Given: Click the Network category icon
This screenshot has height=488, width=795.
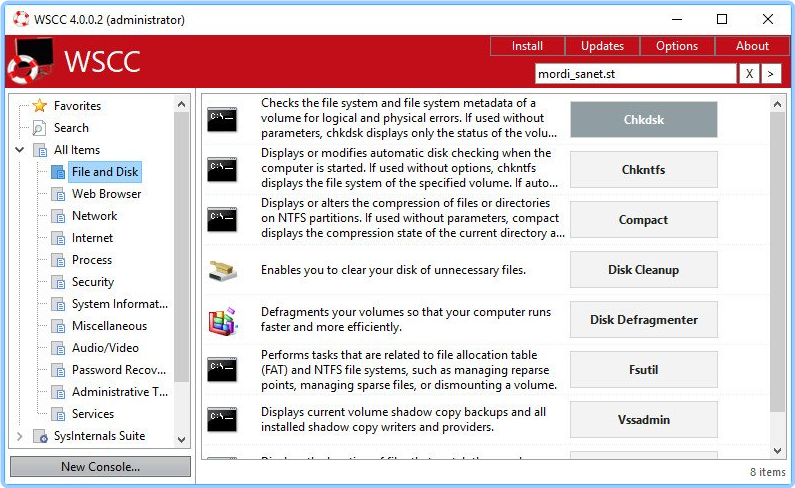Looking at the screenshot, I should coord(58,216).
